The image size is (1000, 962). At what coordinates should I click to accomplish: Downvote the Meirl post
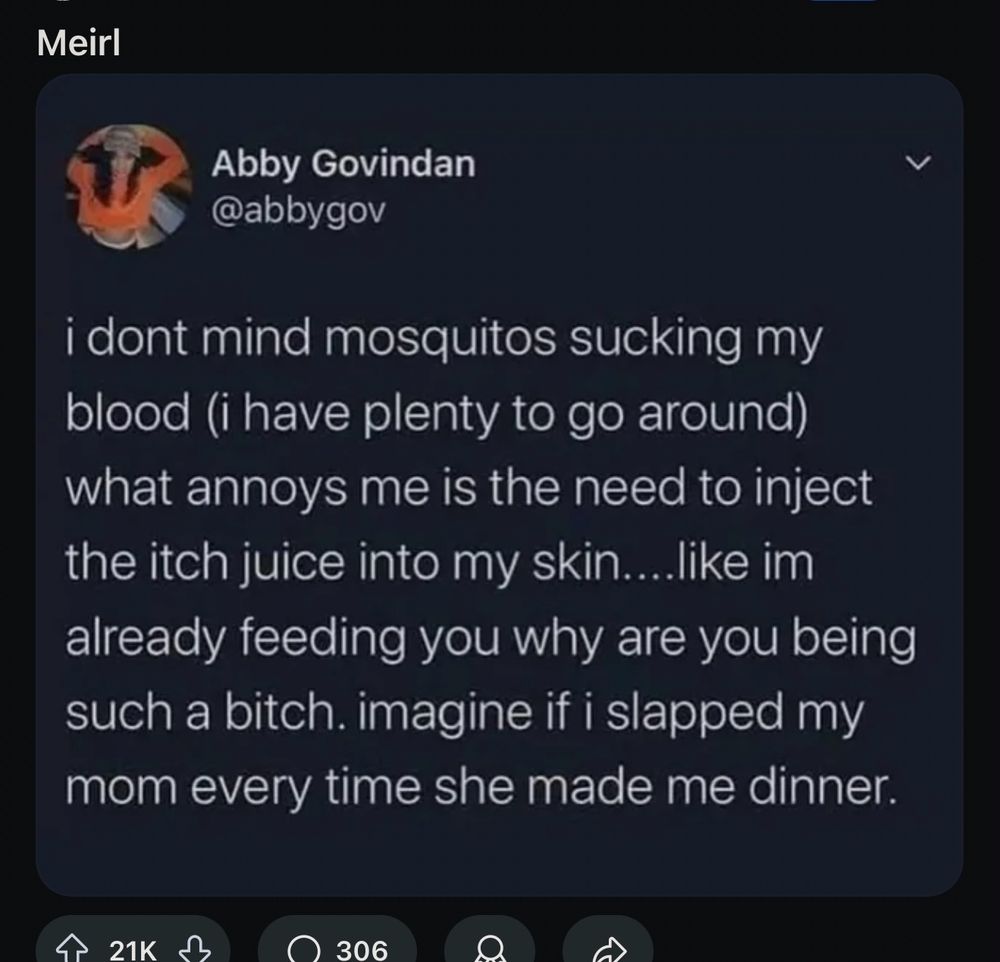pyautogui.click(x=195, y=949)
